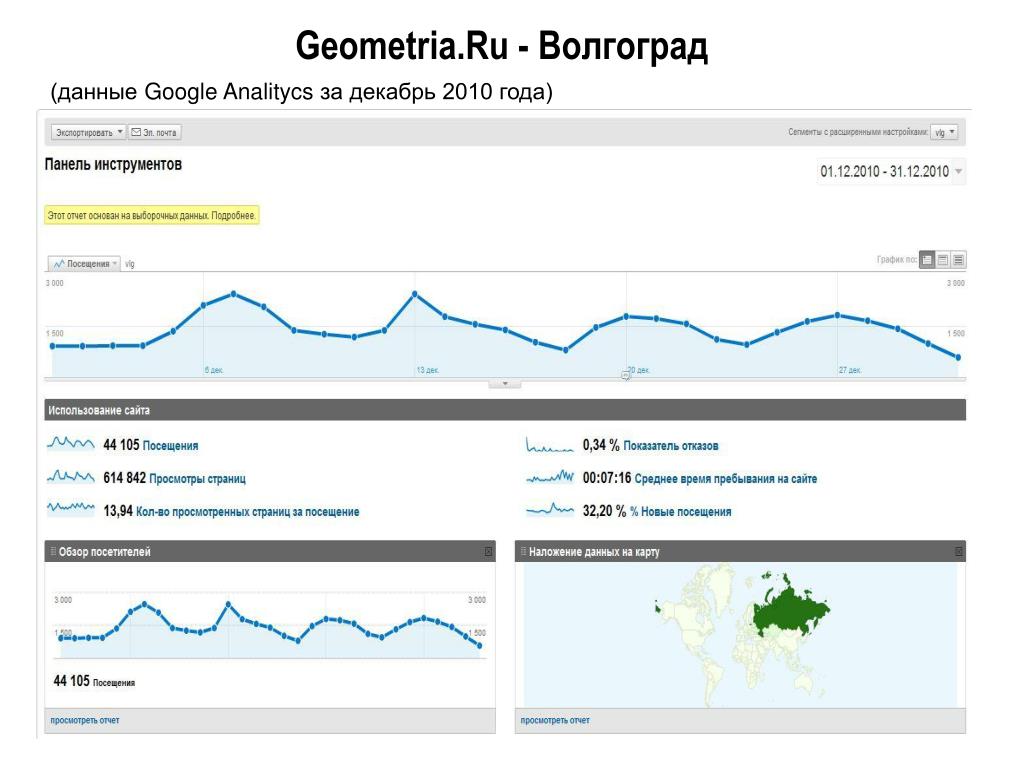The width and height of the screenshot is (1024, 768).
Task: Click Среднее время пребывания на сайте link
Action: tap(726, 479)
